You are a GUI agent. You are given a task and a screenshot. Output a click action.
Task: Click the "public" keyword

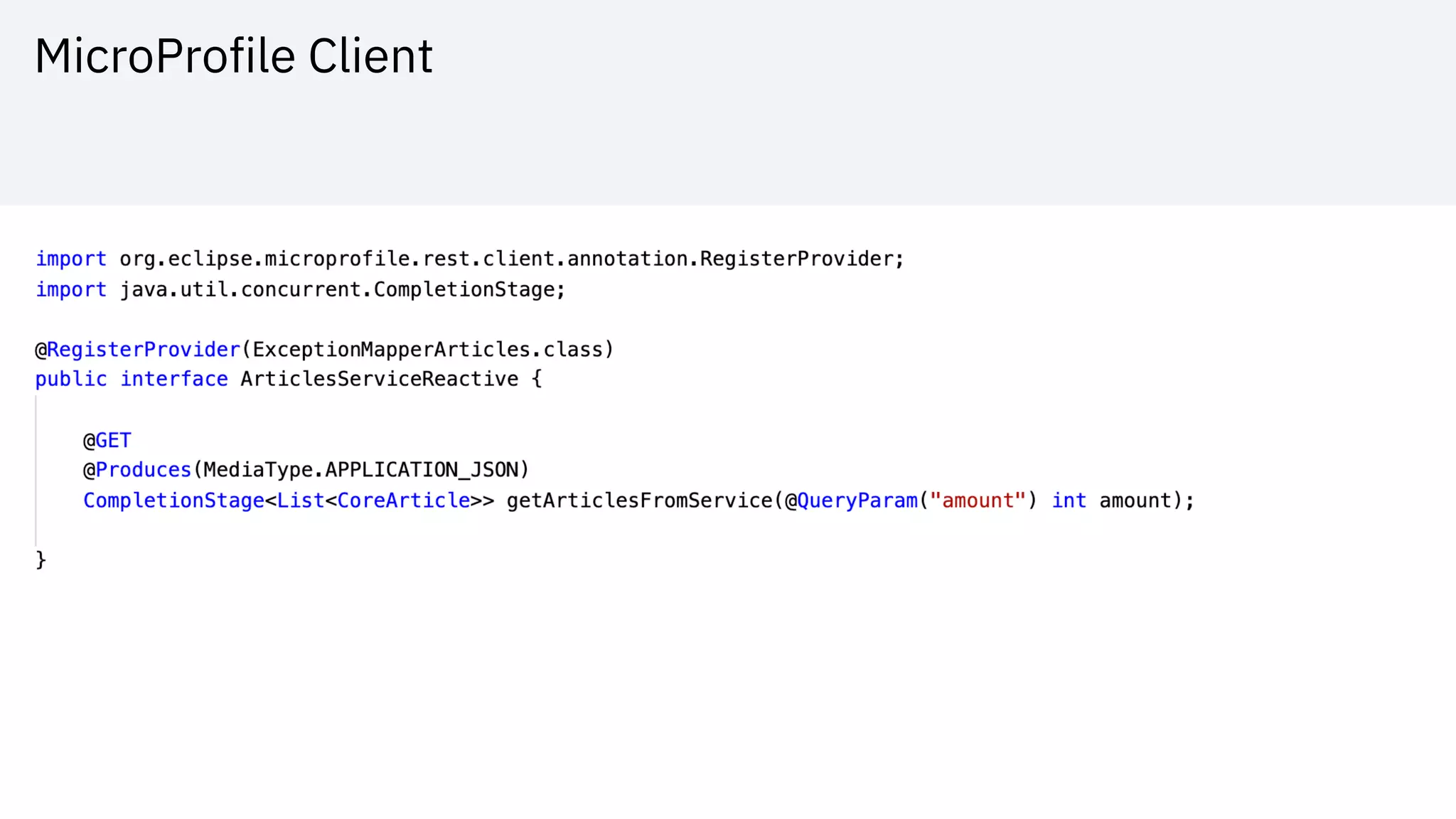point(71,380)
